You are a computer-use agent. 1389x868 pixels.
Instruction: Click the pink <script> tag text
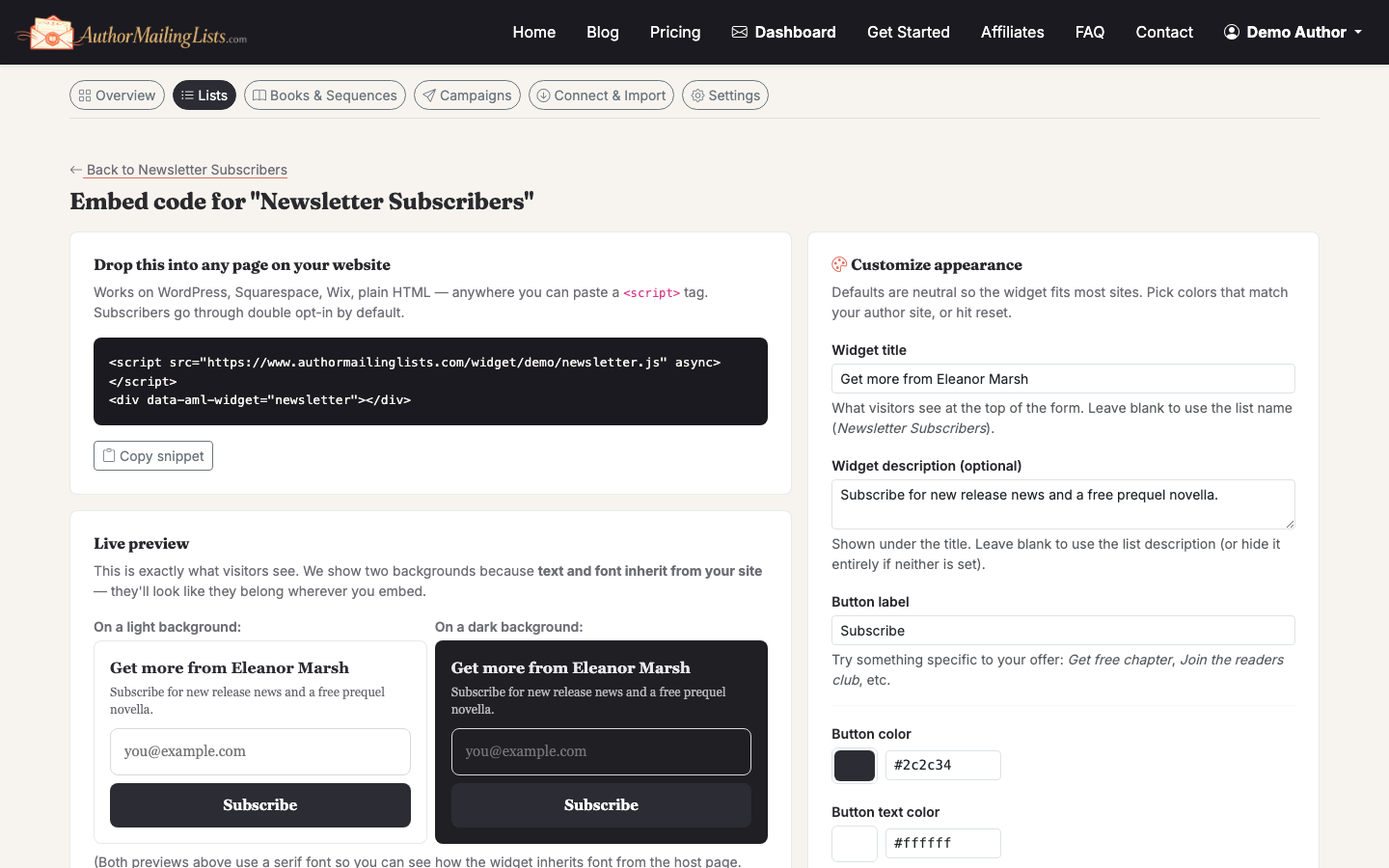point(652,293)
